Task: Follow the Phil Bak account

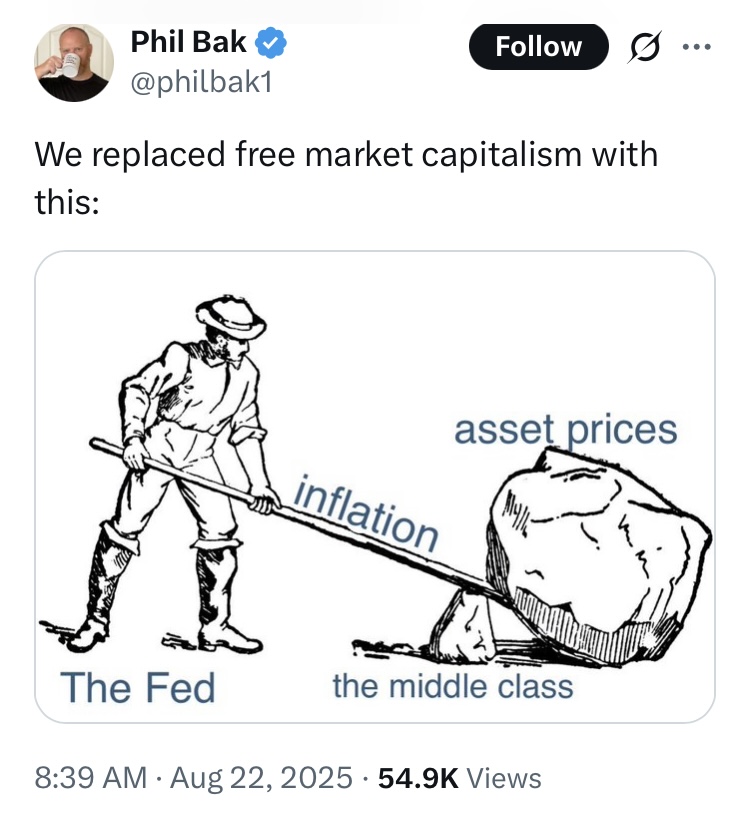Action: [538, 47]
